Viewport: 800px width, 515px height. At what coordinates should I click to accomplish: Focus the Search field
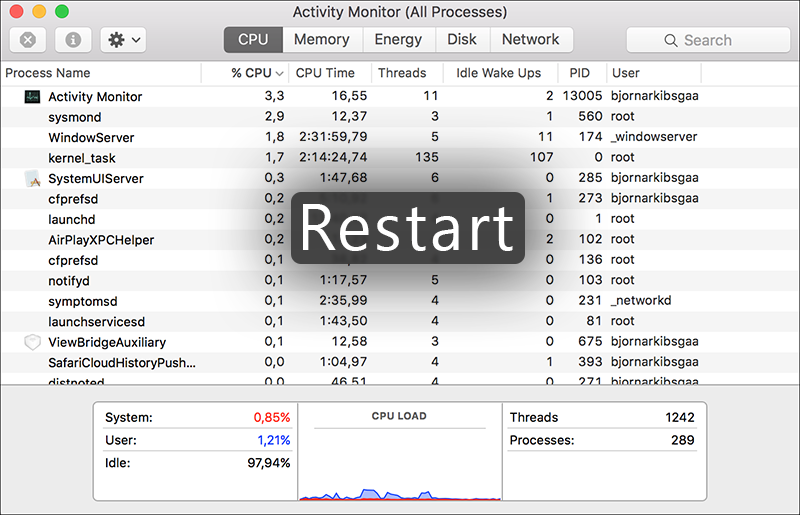(x=708, y=40)
